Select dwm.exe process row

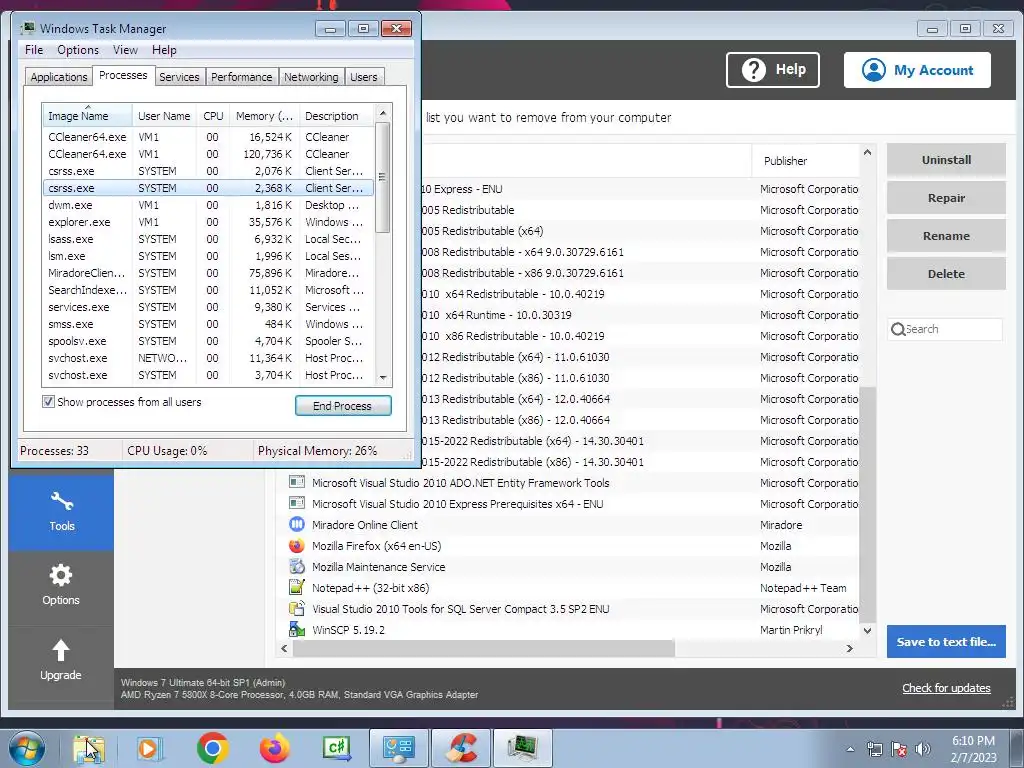click(x=208, y=205)
